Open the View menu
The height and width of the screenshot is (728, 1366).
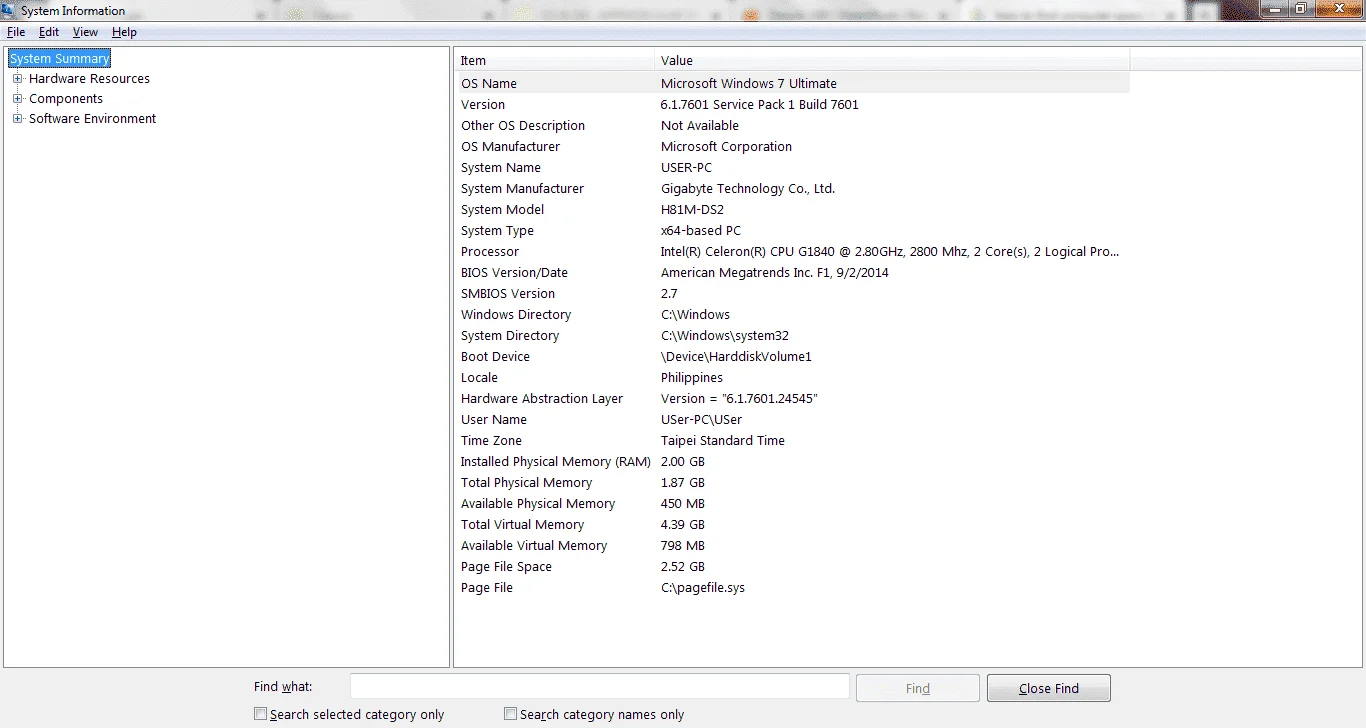85,32
